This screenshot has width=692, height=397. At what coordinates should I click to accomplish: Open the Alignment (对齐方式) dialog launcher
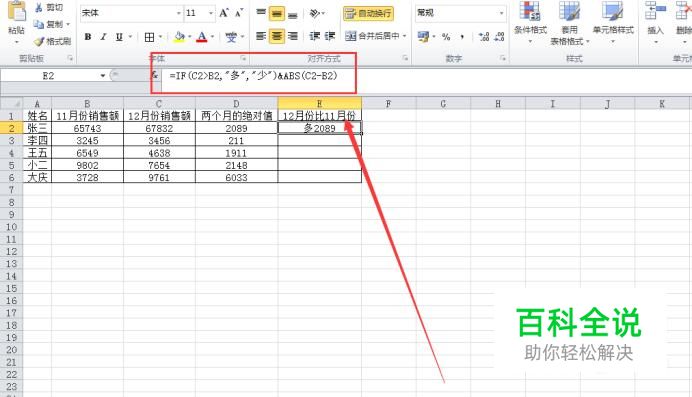pyautogui.click(x=405, y=58)
